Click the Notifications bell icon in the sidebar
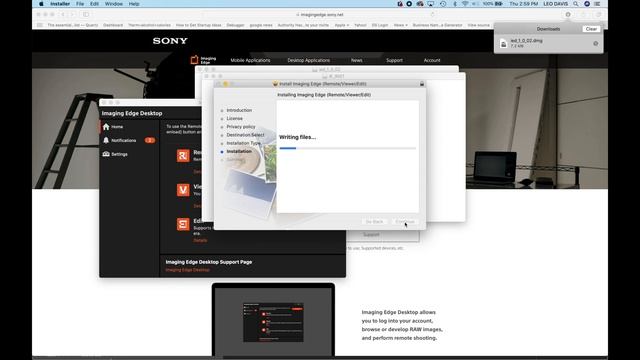640x360 pixels. (106, 140)
